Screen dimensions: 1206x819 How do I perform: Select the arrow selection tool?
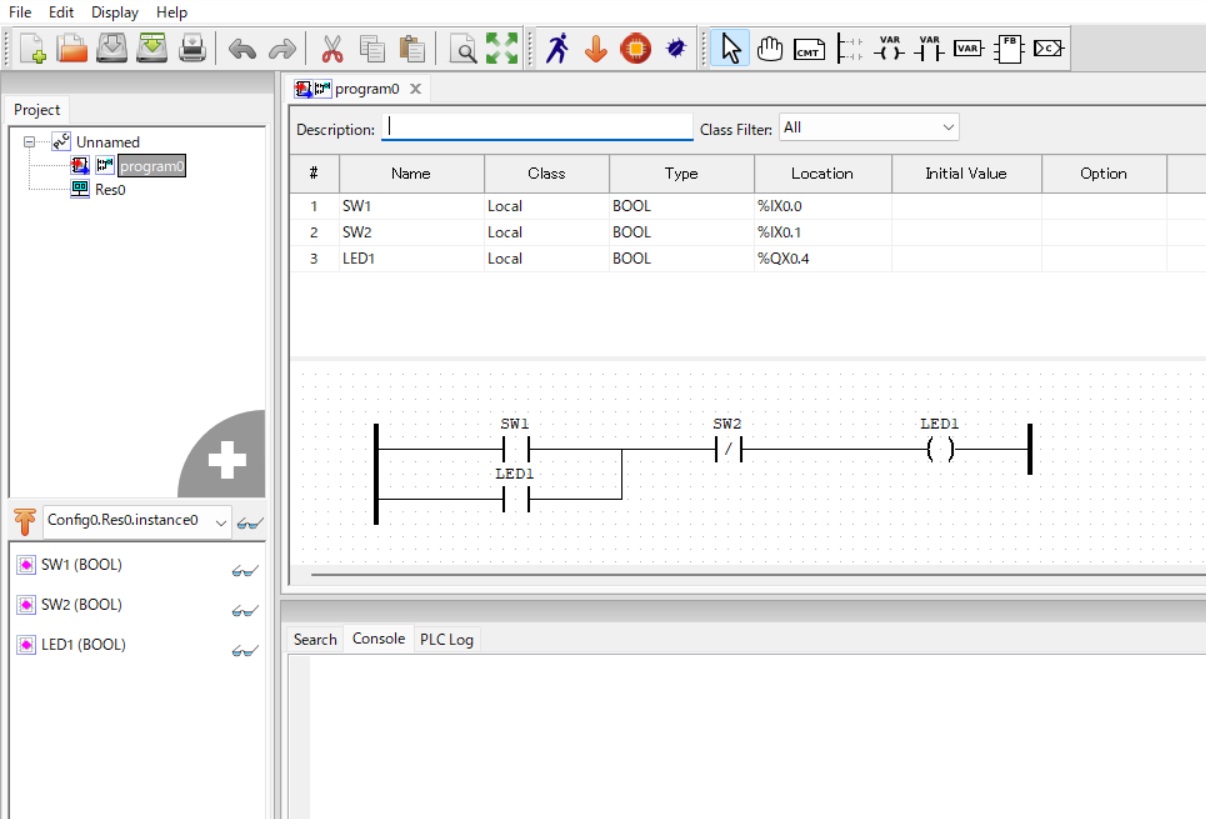(729, 47)
